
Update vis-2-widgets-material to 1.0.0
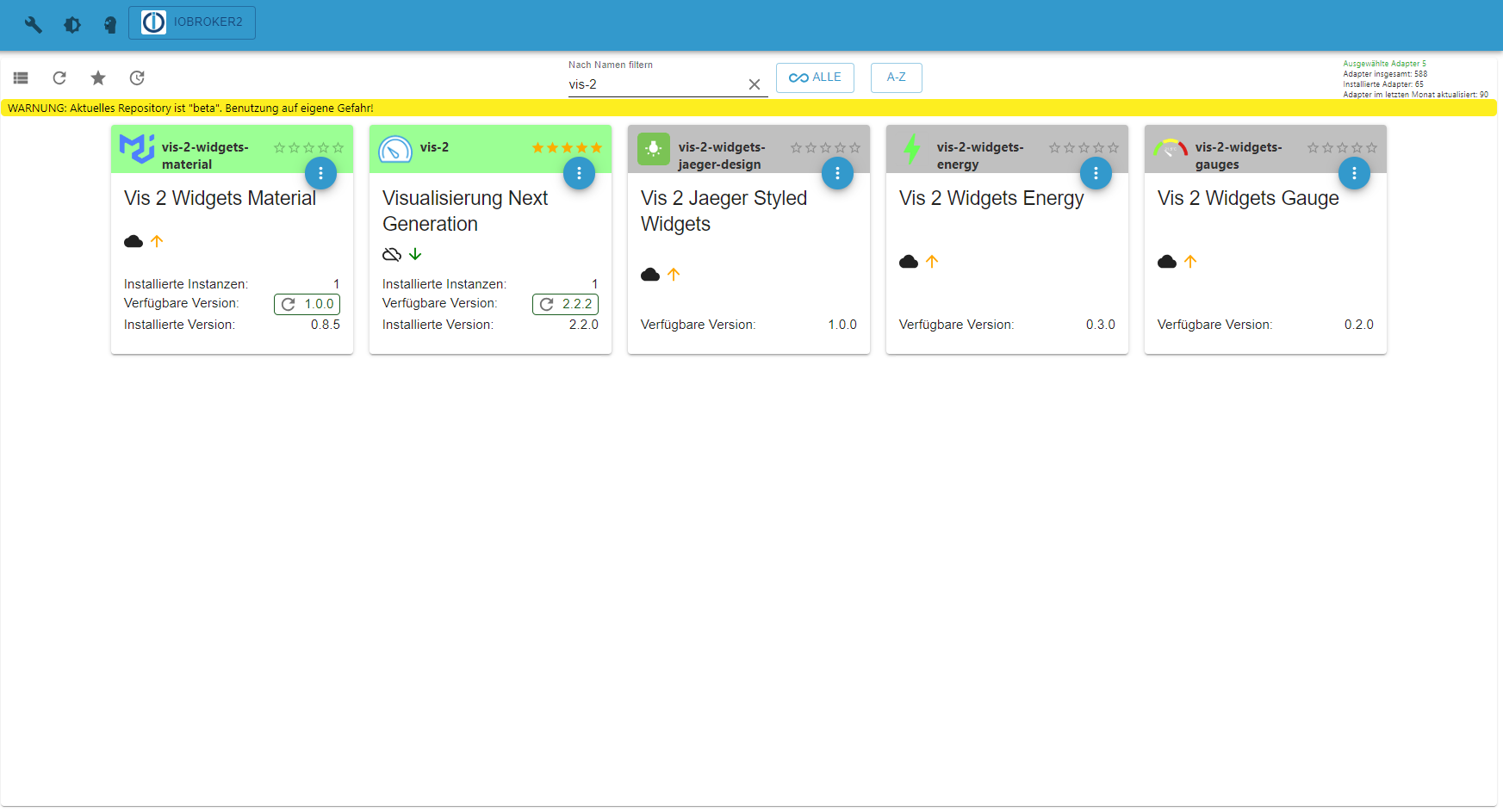point(307,304)
